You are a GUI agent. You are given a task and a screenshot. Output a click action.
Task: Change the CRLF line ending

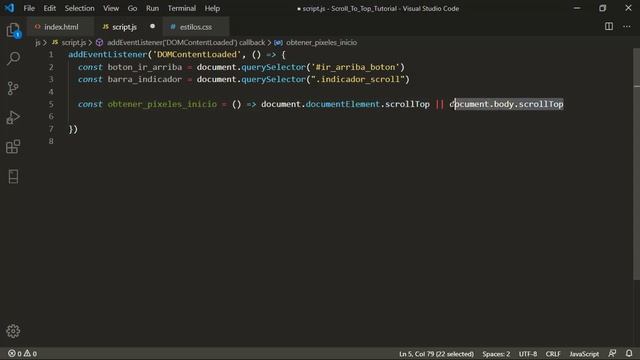pyautogui.click(x=553, y=354)
